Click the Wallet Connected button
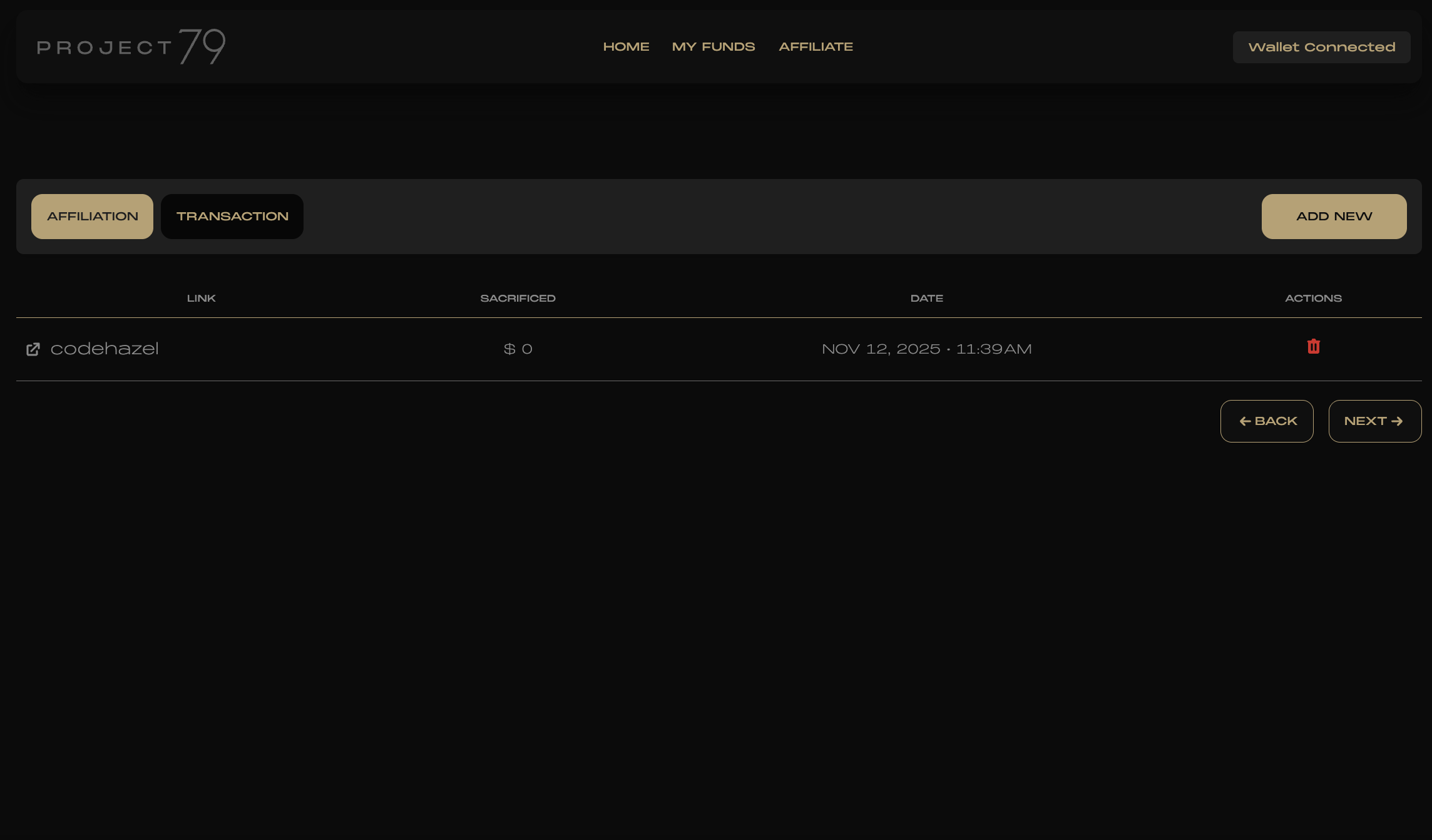 pyautogui.click(x=1321, y=46)
